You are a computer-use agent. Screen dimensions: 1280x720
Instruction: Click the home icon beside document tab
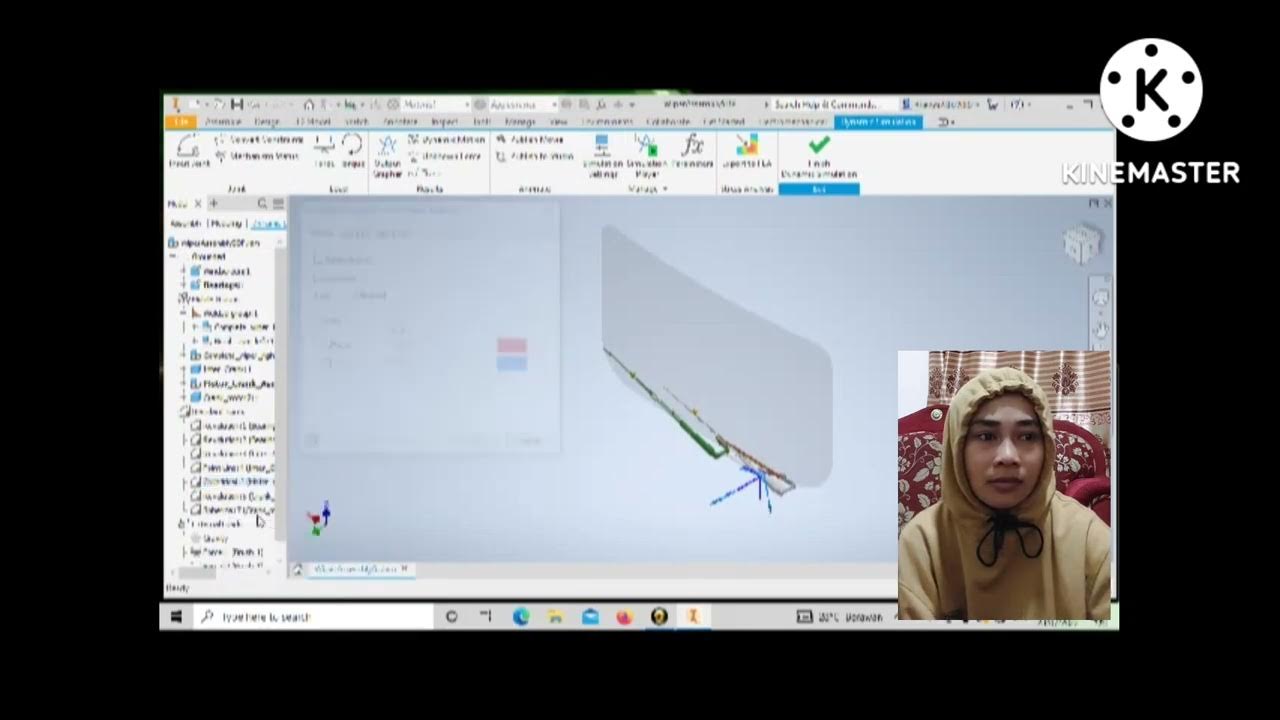tap(297, 569)
